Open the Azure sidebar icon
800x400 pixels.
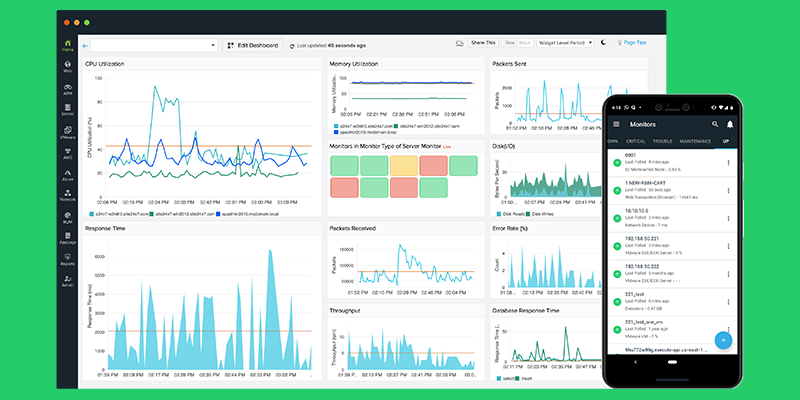pyautogui.click(x=67, y=175)
